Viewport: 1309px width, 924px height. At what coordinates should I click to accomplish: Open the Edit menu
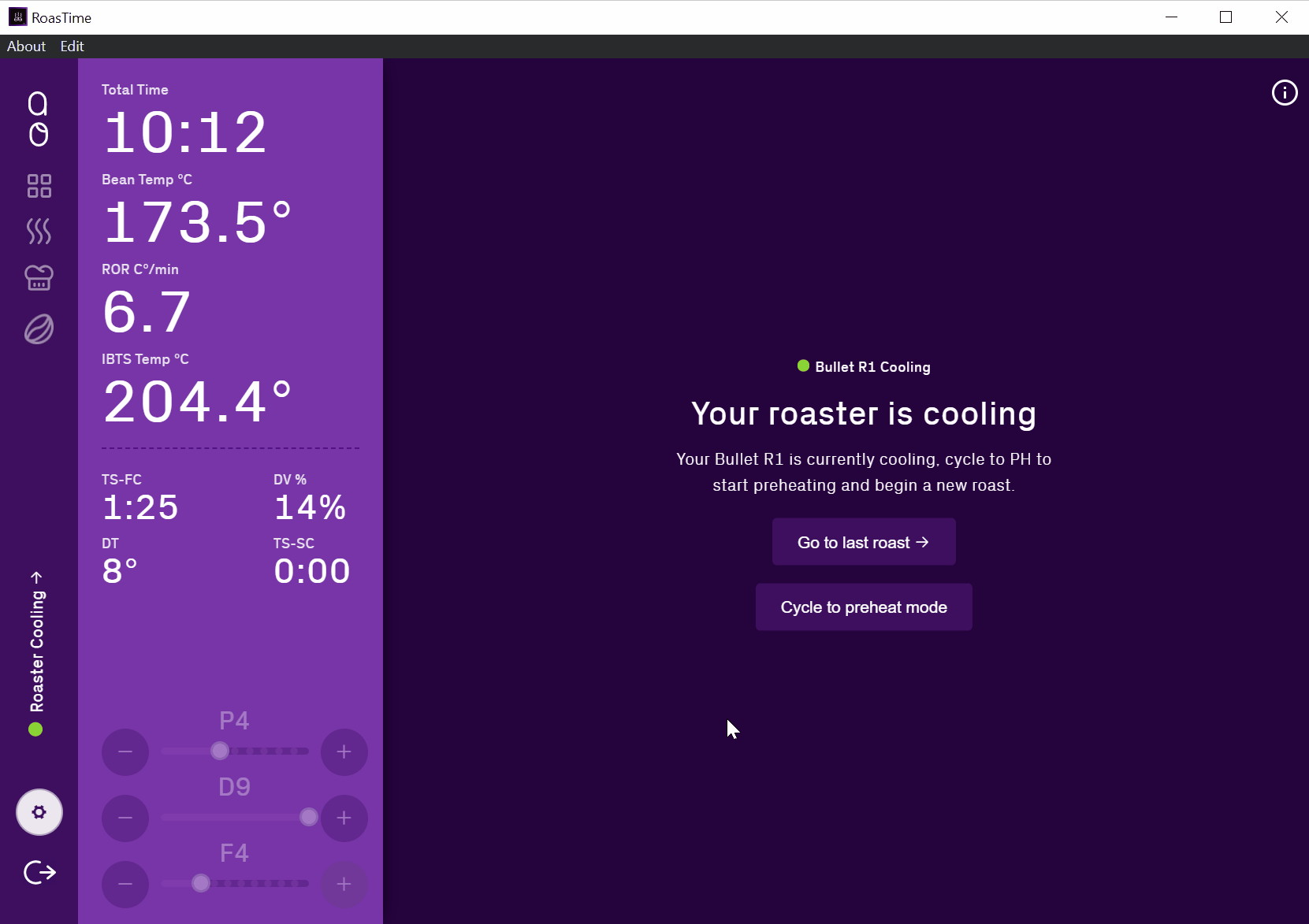72,46
